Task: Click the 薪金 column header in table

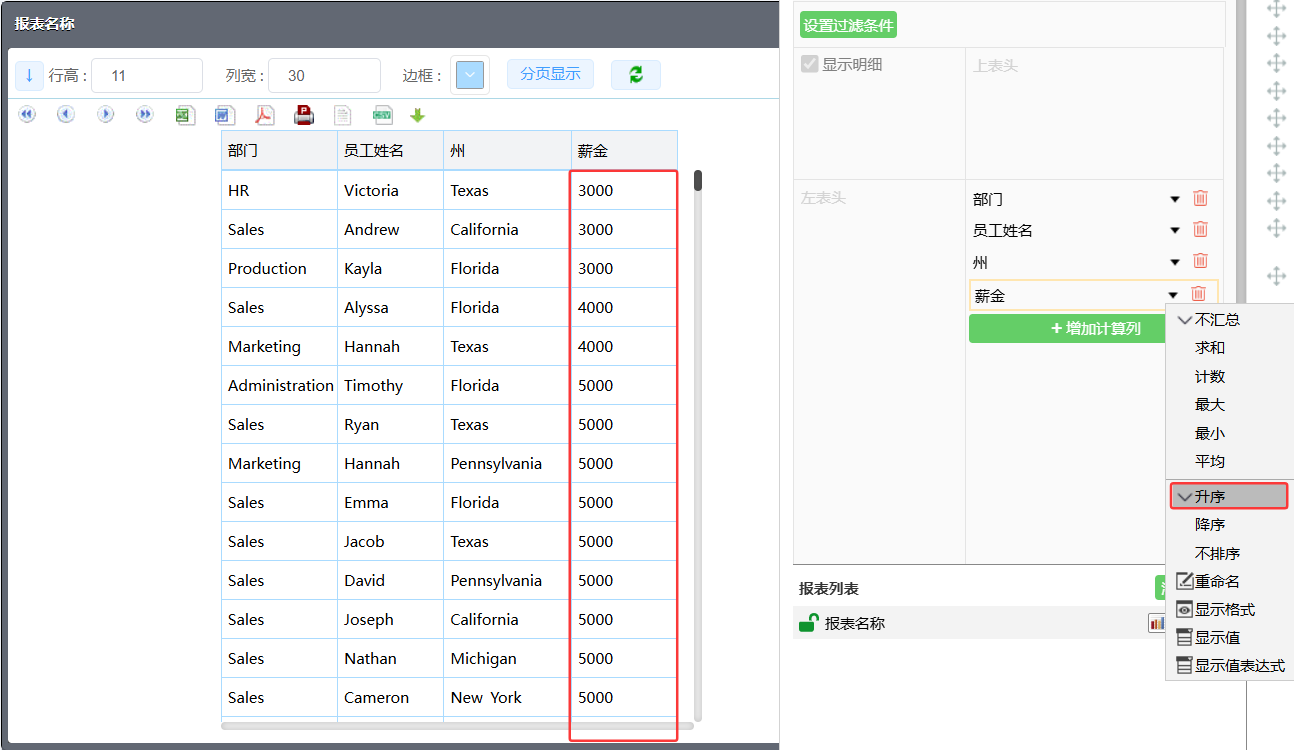Action: point(624,151)
